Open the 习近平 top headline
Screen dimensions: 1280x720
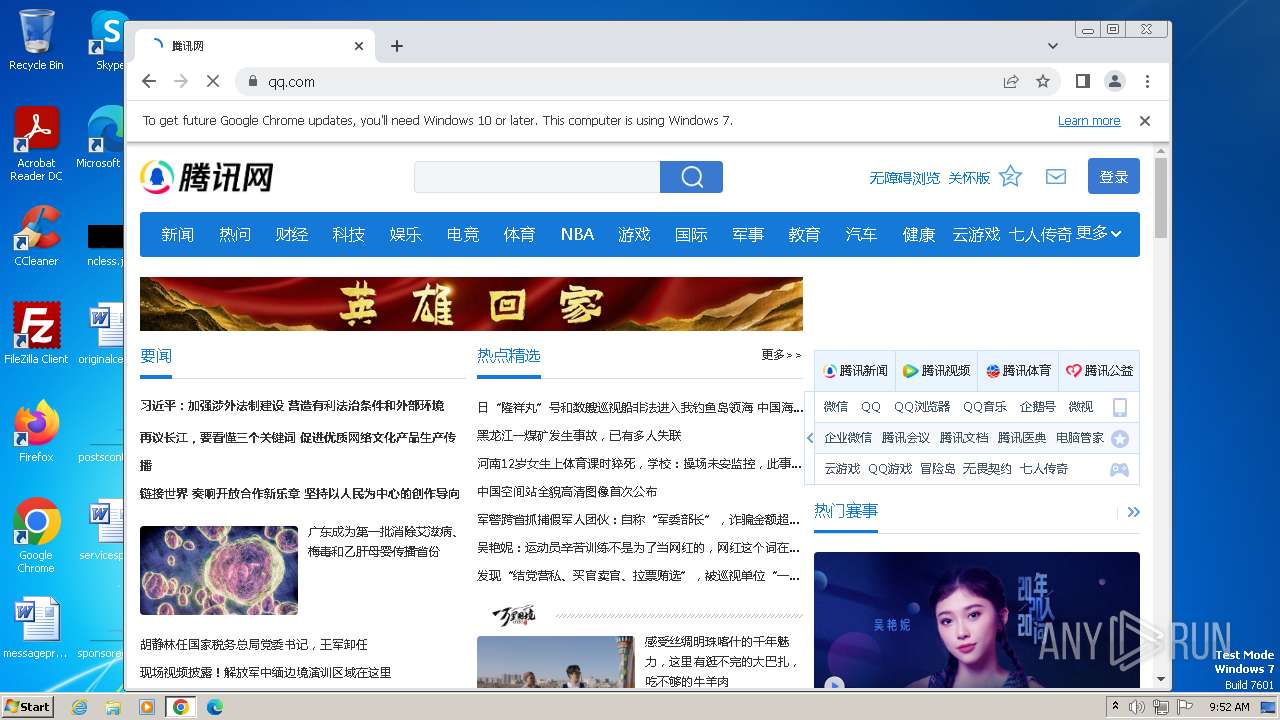click(x=292, y=406)
